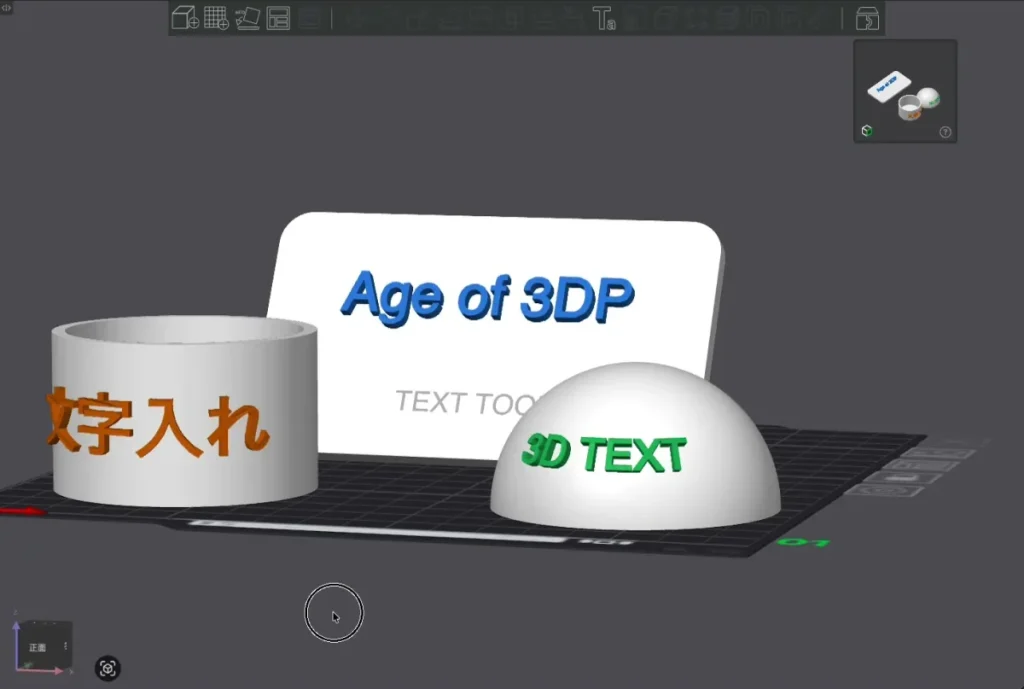
Task: Select the green 3D TEXT object
Action: click(603, 453)
